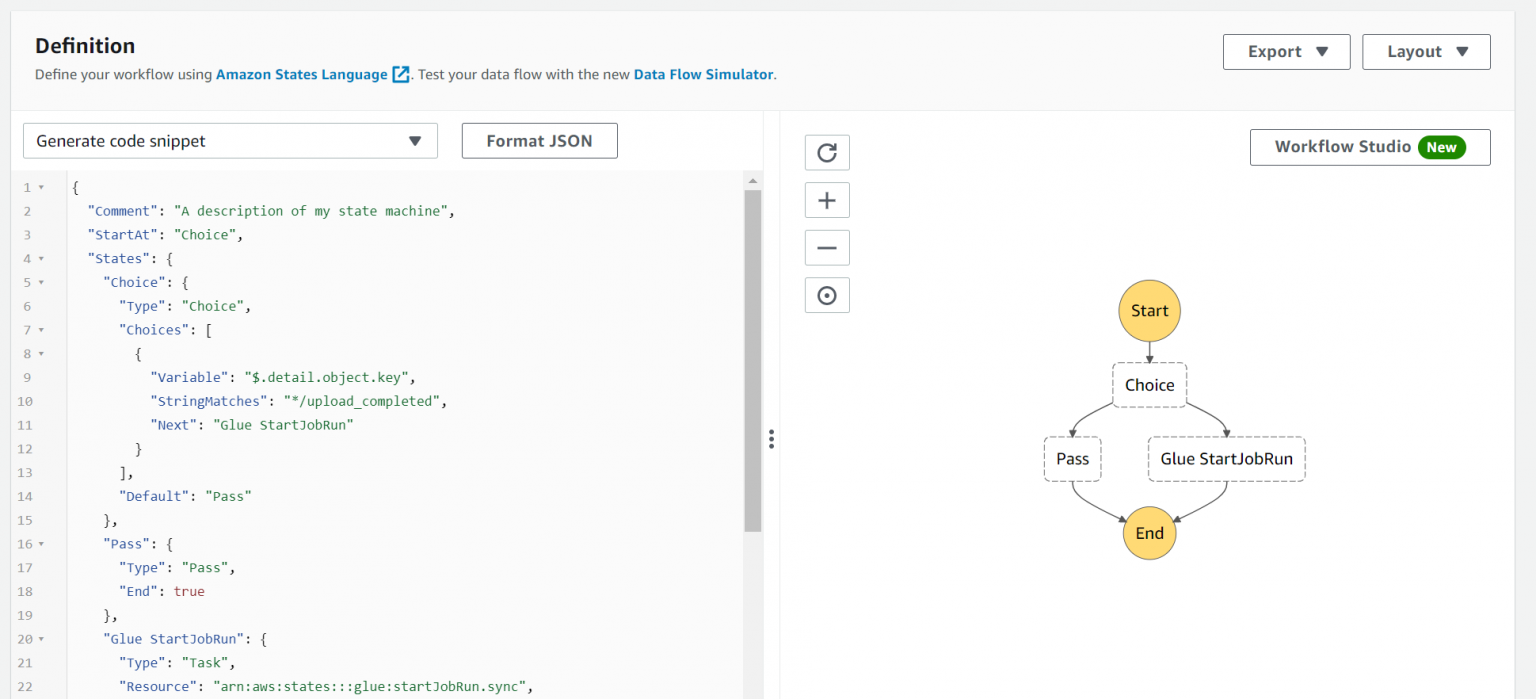The width and height of the screenshot is (1536, 699).
Task: Open the Layout dropdown
Action: click(x=1426, y=51)
